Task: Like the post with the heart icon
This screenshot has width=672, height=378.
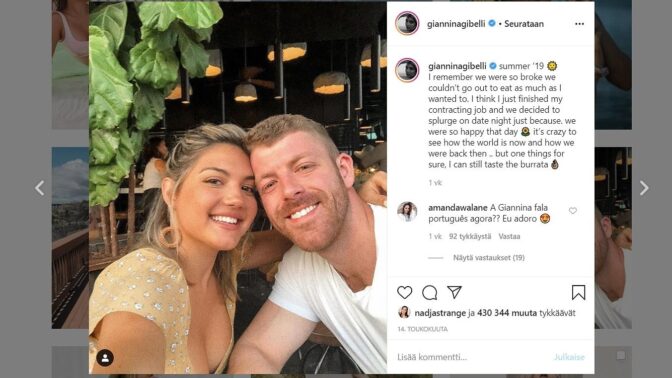Action: point(404,292)
